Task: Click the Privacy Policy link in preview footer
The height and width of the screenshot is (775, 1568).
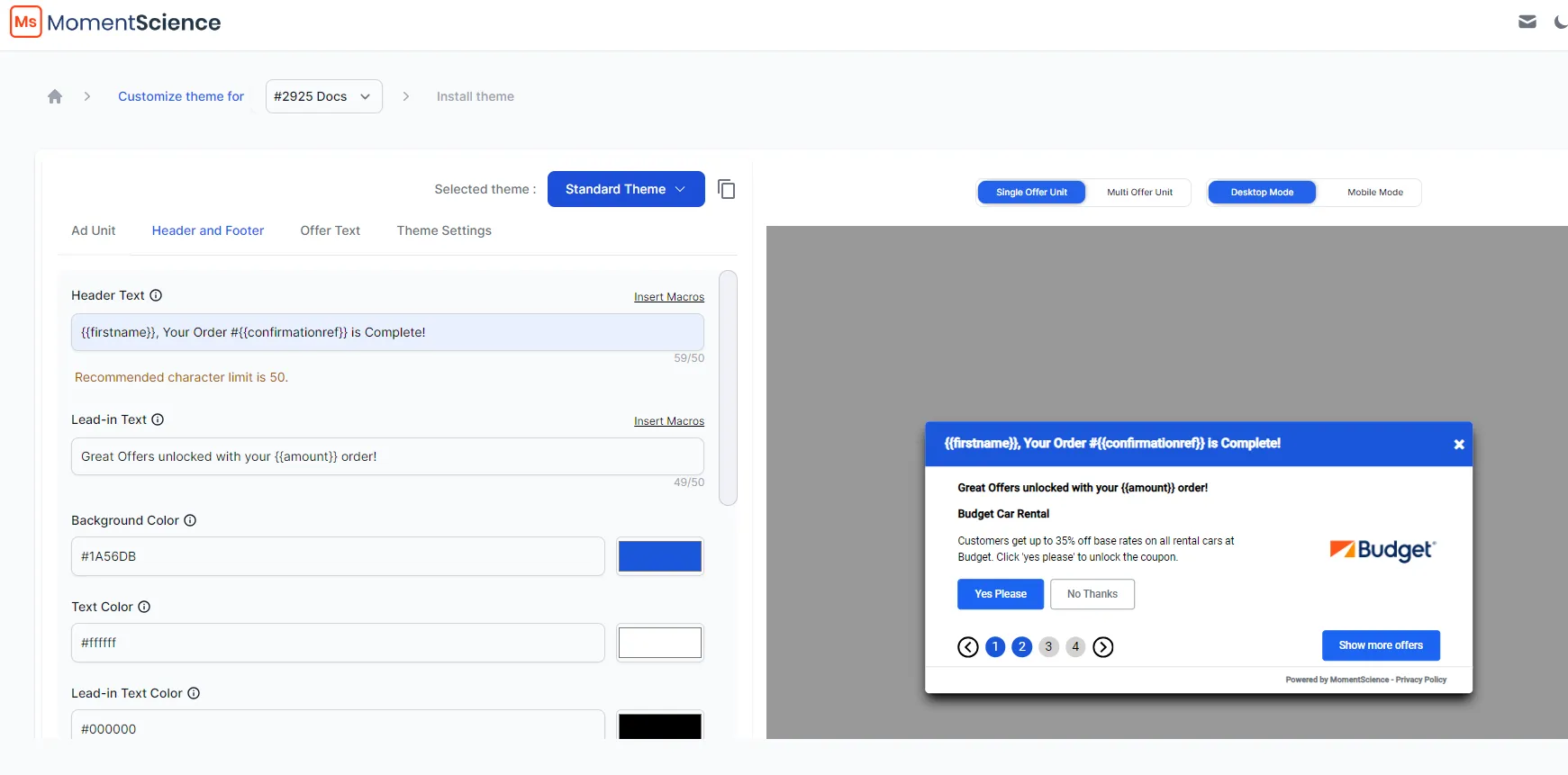Action: pos(1421,680)
